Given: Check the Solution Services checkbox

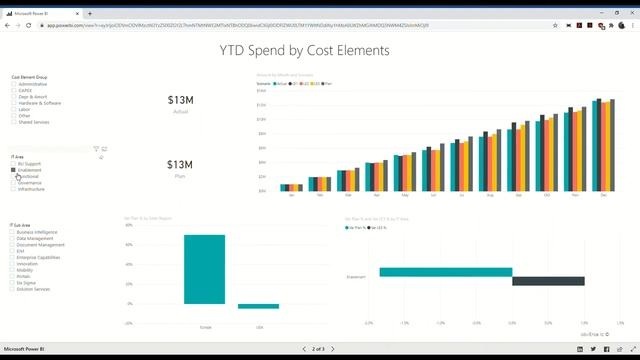Looking at the screenshot, I should (12, 289).
